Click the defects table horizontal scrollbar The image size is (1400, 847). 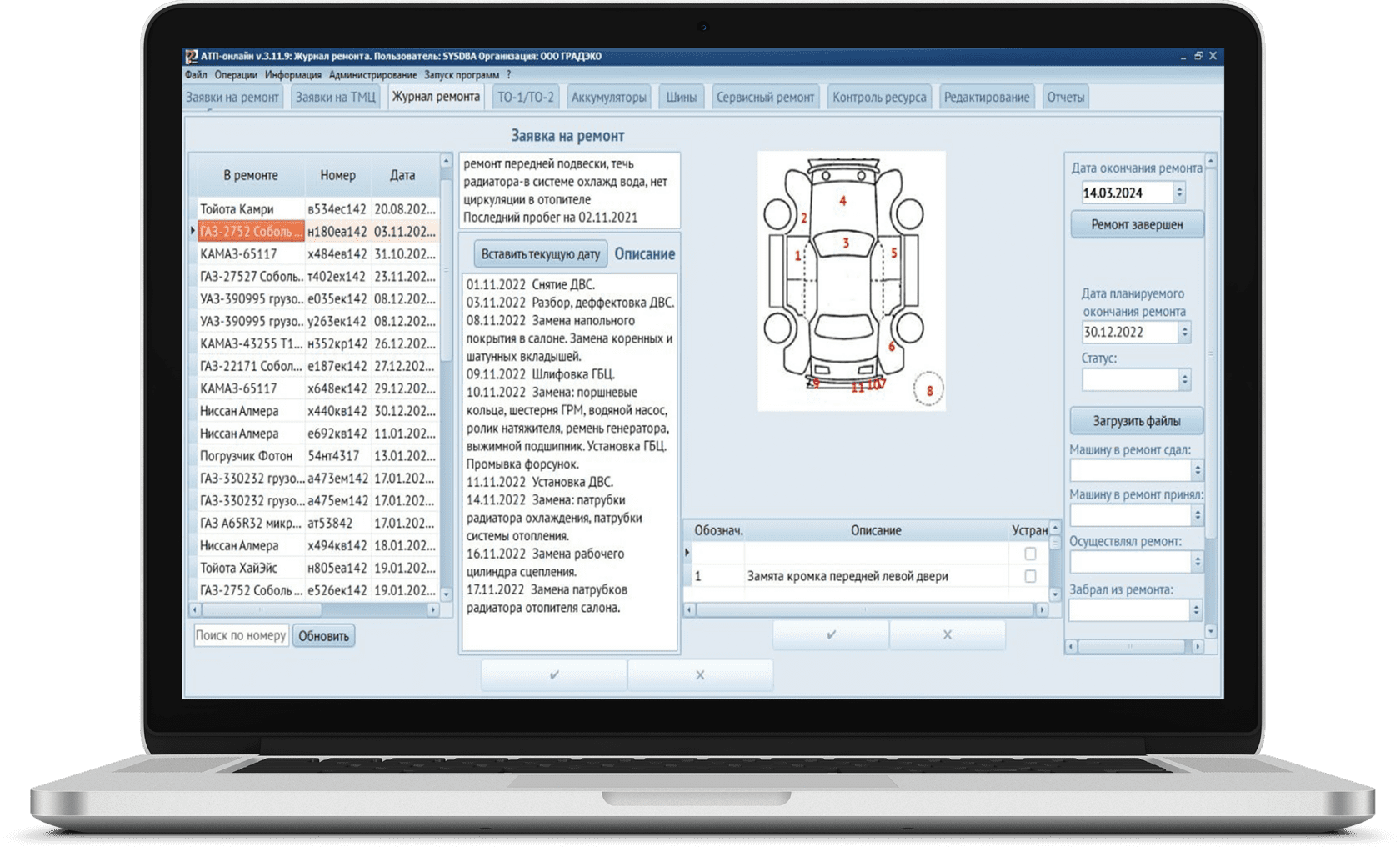click(865, 609)
